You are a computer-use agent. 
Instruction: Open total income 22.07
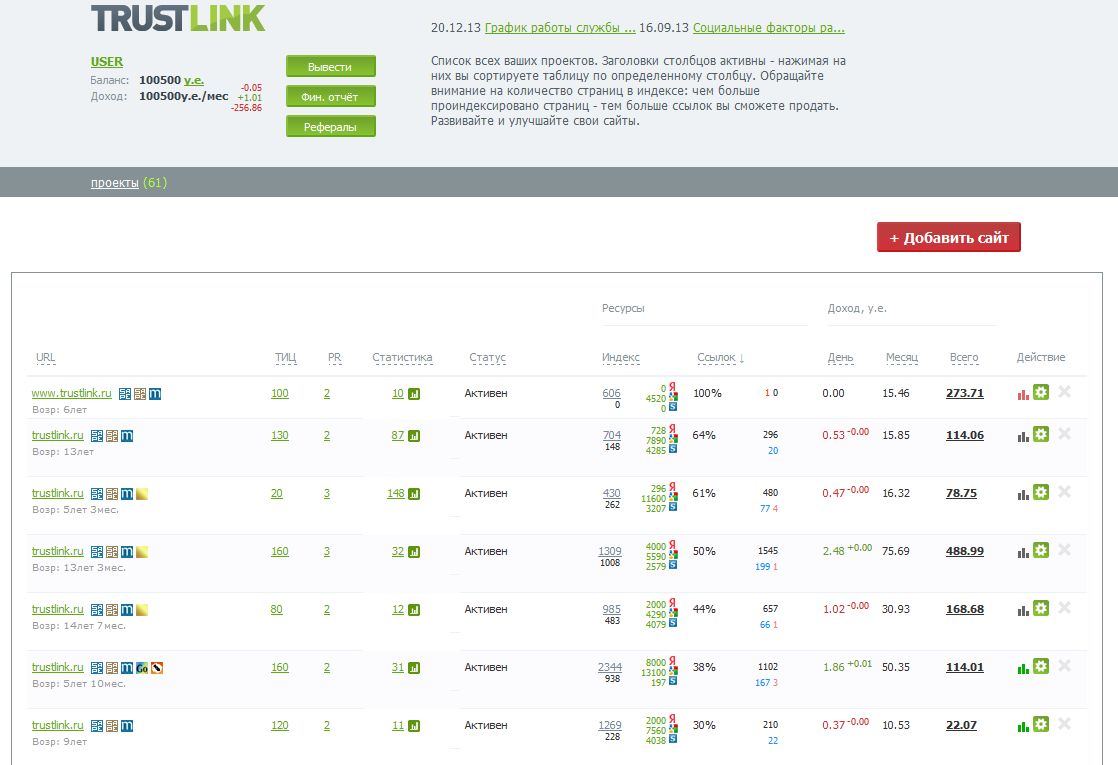pyautogui.click(x=961, y=725)
